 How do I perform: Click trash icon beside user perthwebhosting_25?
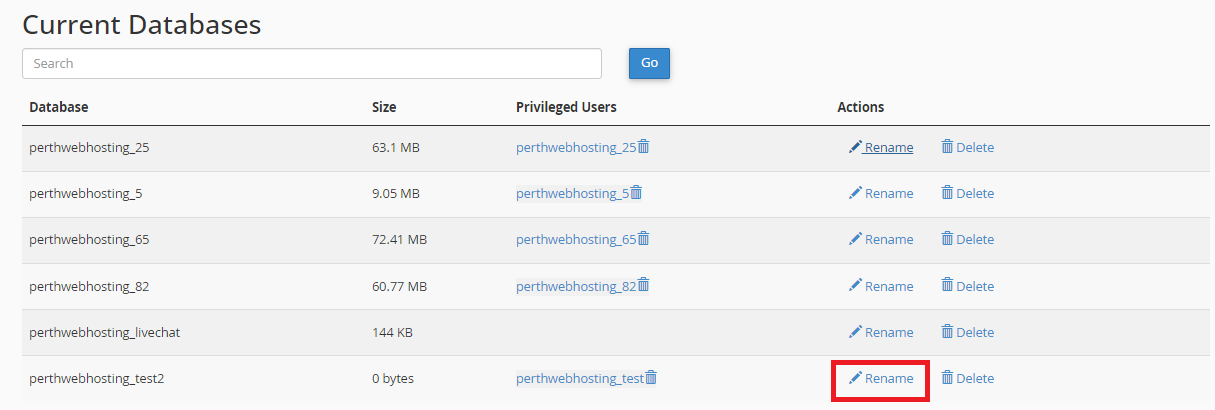click(x=644, y=146)
